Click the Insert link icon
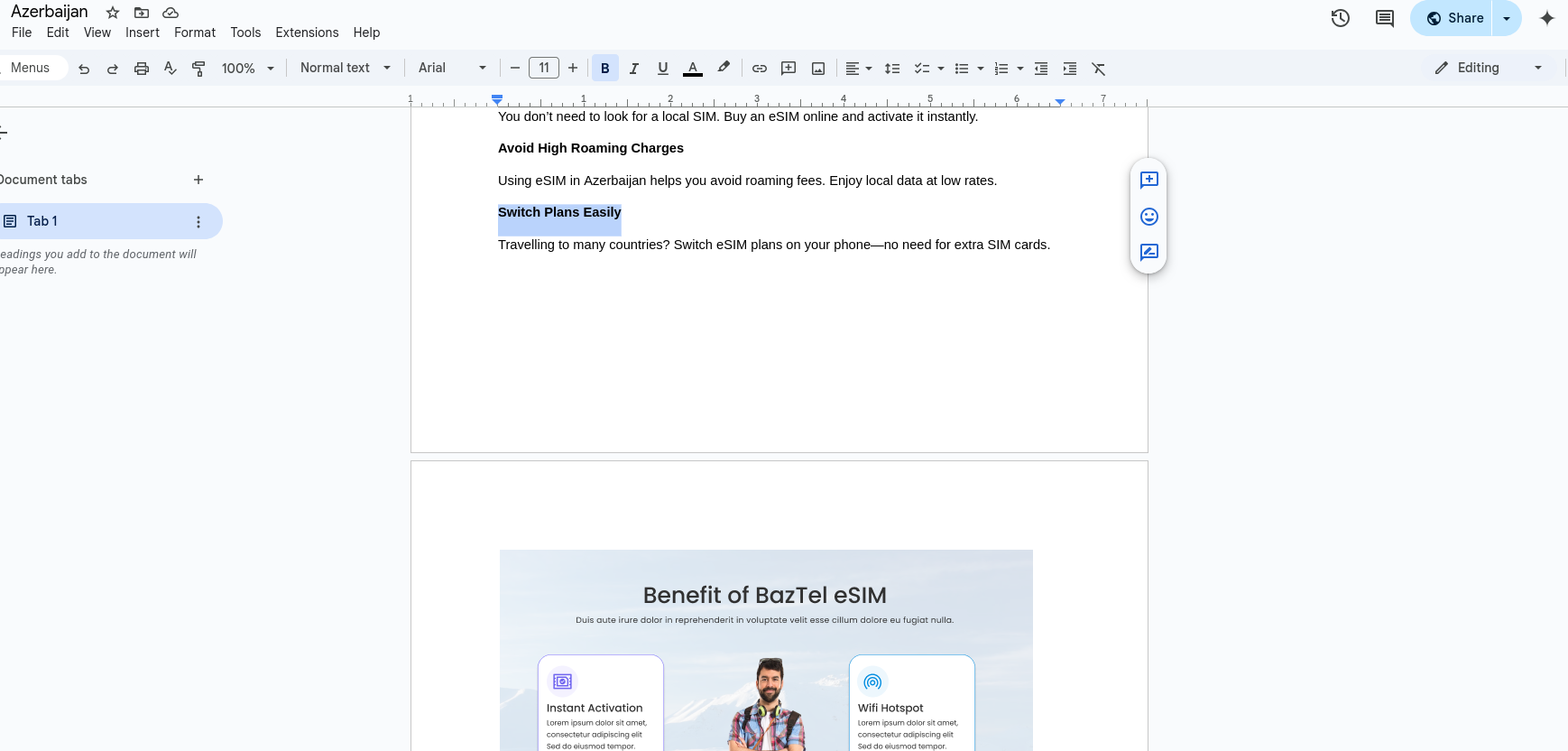 pyautogui.click(x=760, y=69)
